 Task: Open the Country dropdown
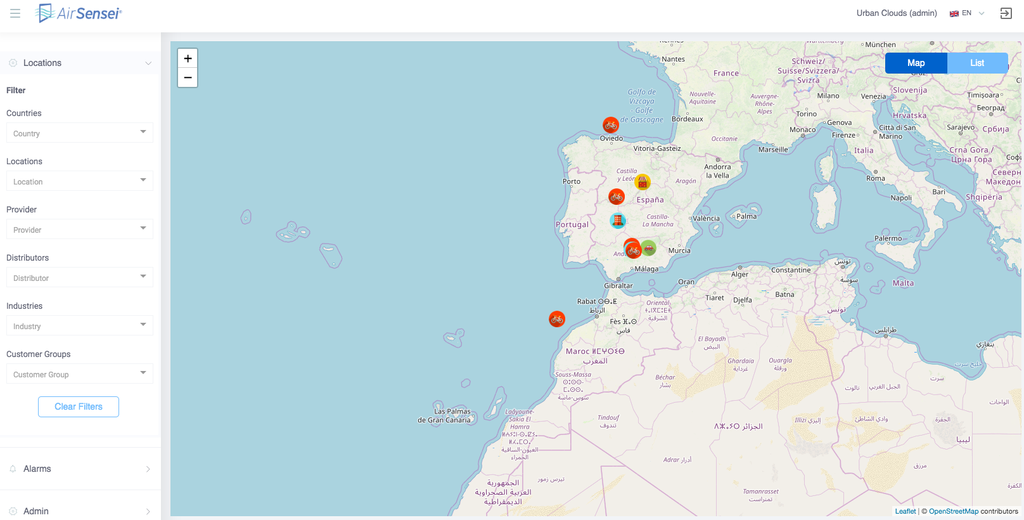(79, 133)
